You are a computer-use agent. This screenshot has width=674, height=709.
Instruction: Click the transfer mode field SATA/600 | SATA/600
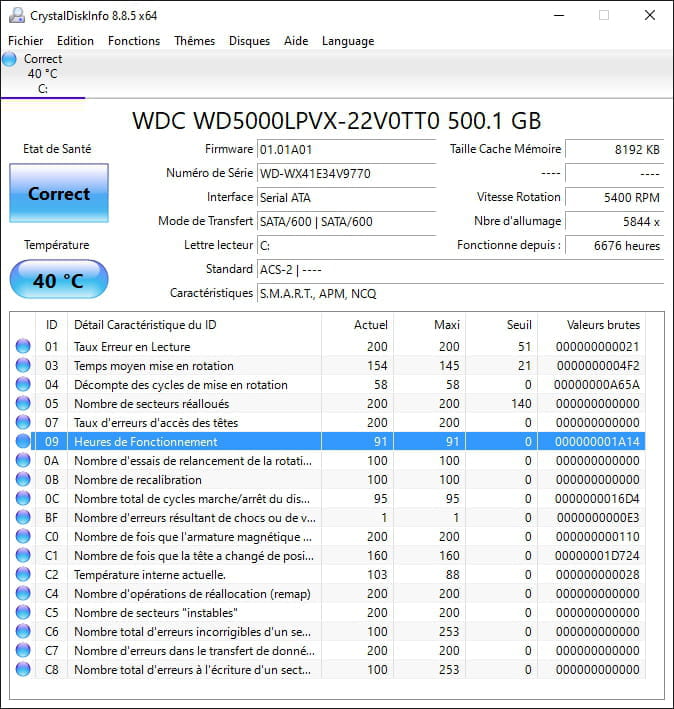click(346, 222)
